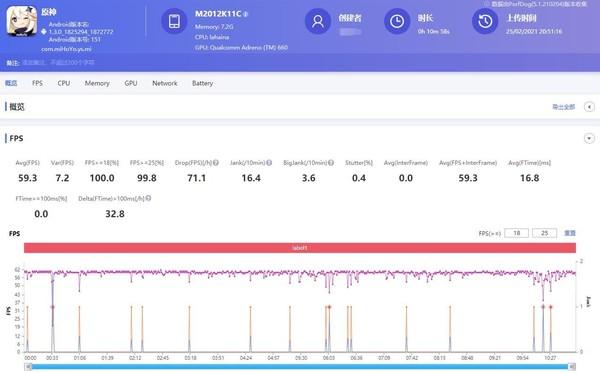Open help icon next to Delta(FTime)>100ms

pyautogui.click(x=148, y=198)
